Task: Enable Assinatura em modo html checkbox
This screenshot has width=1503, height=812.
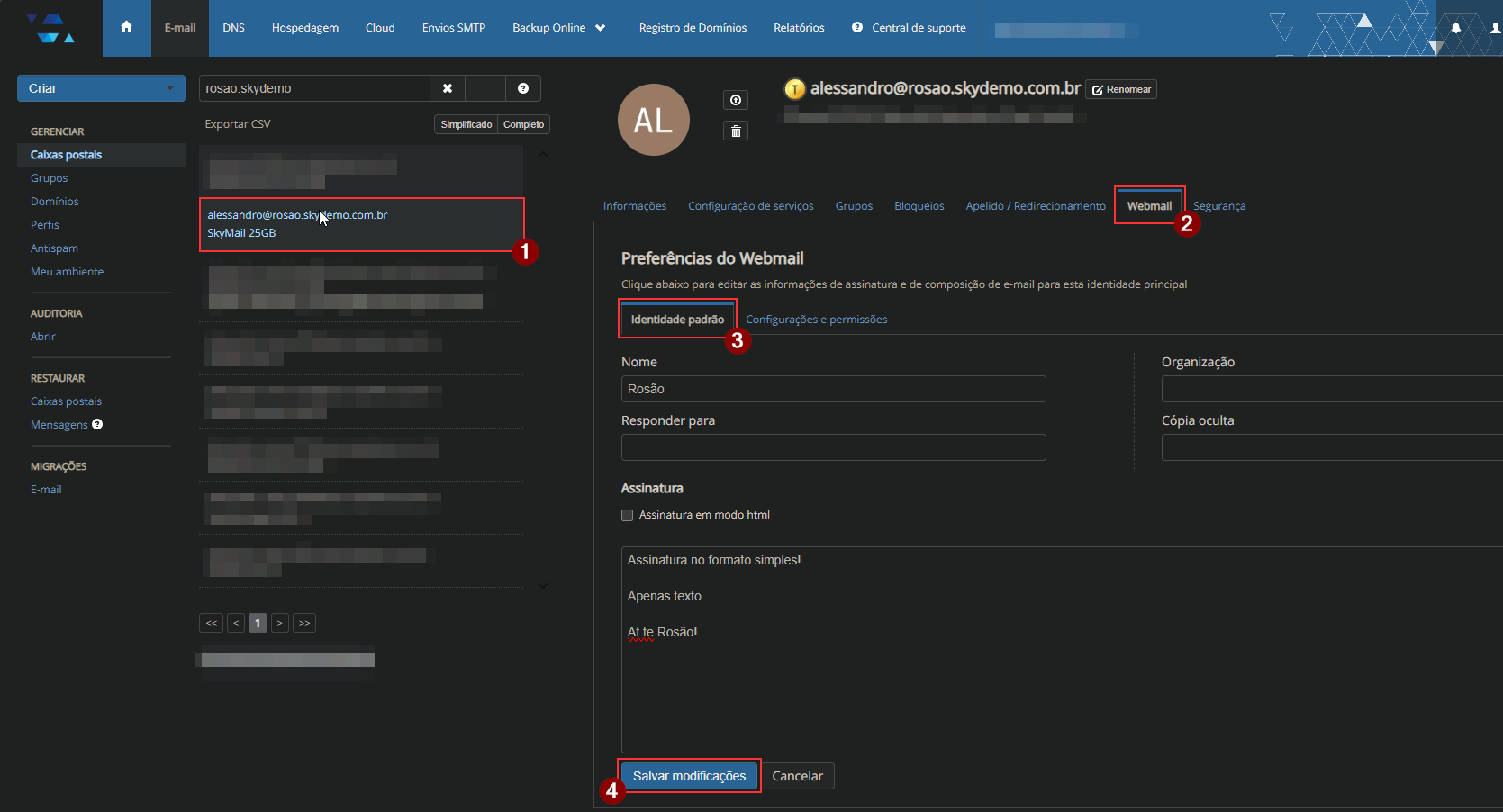Action: coord(628,516)
